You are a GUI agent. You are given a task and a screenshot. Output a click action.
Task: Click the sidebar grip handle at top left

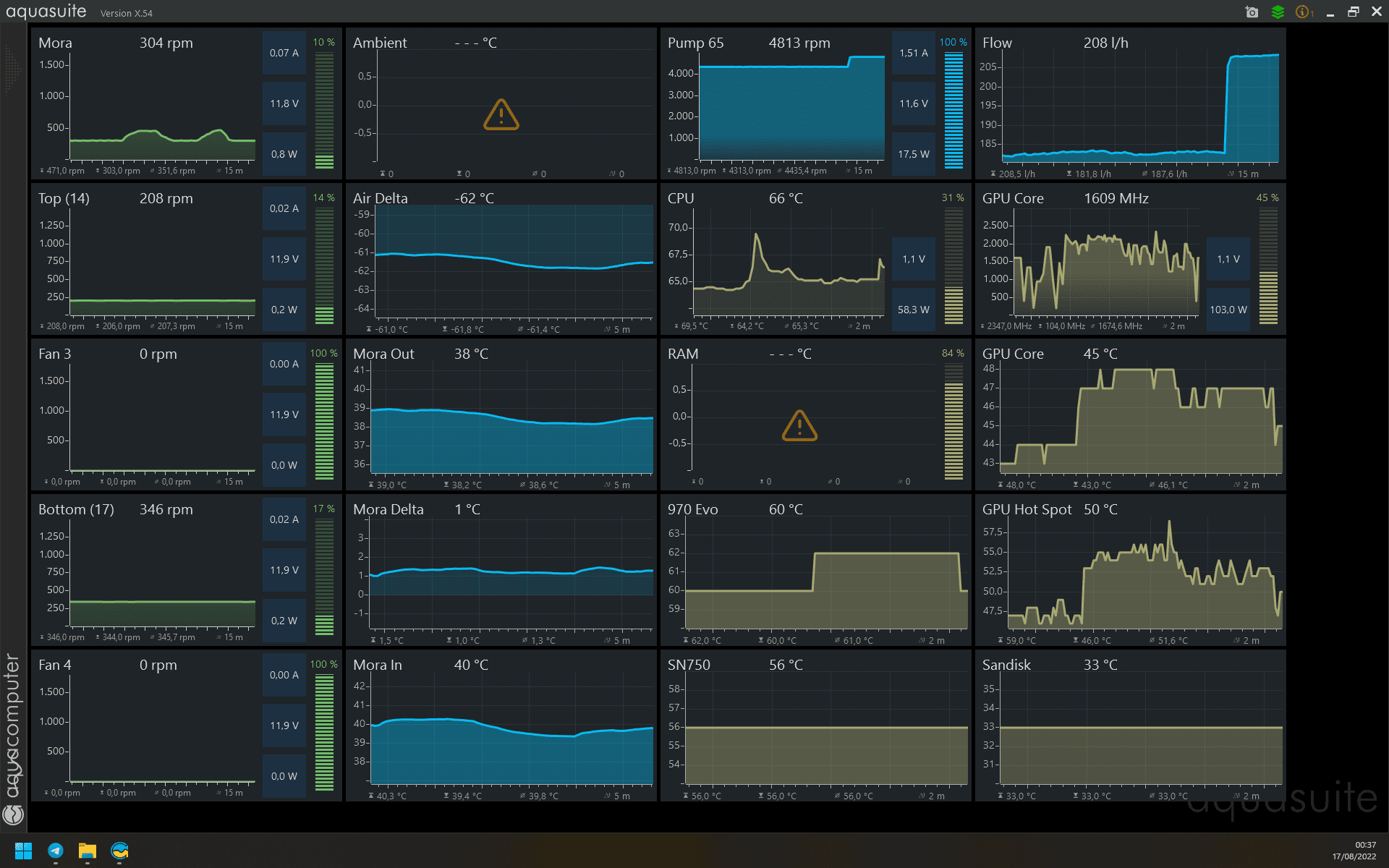[12, 69]
